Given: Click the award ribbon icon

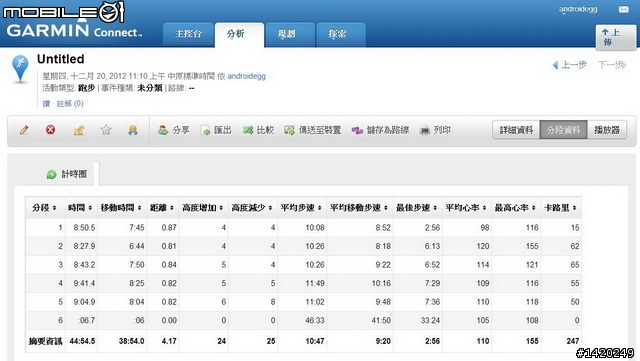Looking at the screenshot, I should pos(133,130).
